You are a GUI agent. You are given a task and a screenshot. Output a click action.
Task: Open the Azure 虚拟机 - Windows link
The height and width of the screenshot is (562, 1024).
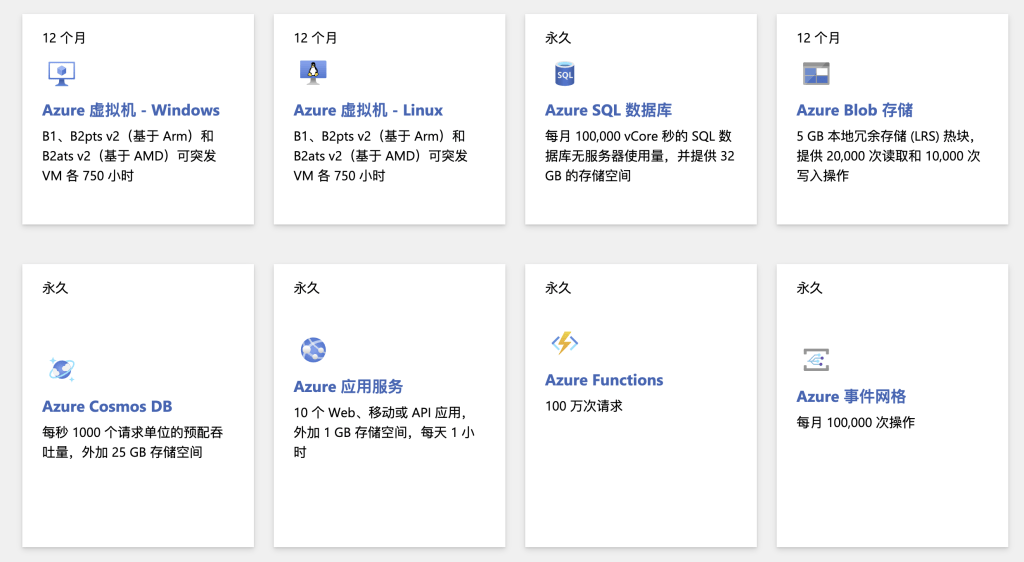click(131, 110)
